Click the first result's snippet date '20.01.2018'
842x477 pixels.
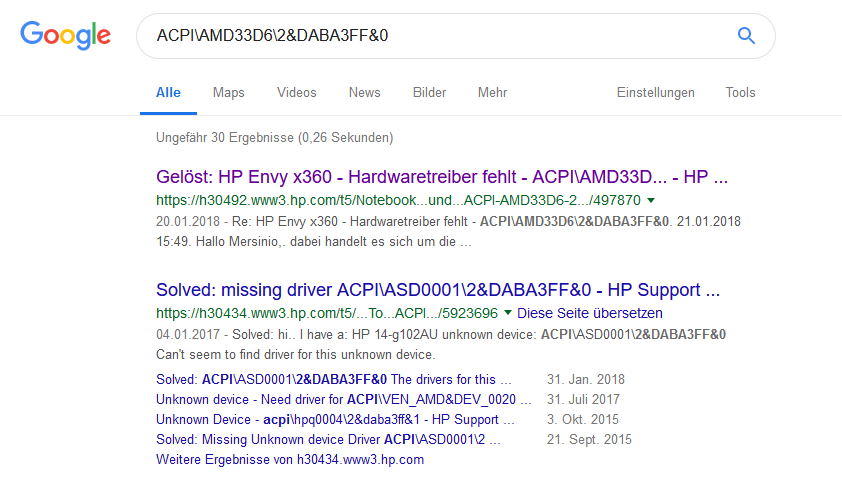click(188, 221)
